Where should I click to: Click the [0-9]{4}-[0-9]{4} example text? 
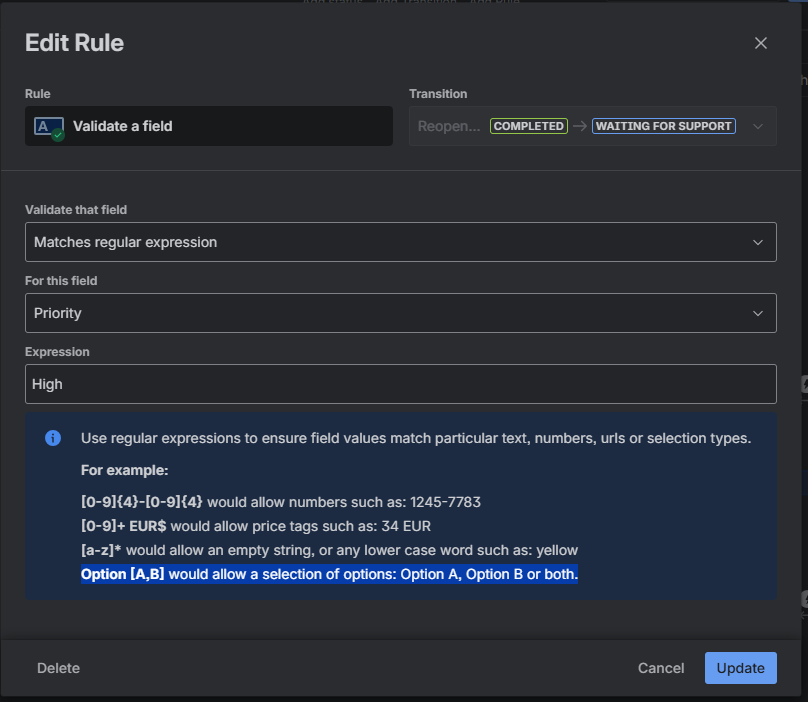coord(142,502)
